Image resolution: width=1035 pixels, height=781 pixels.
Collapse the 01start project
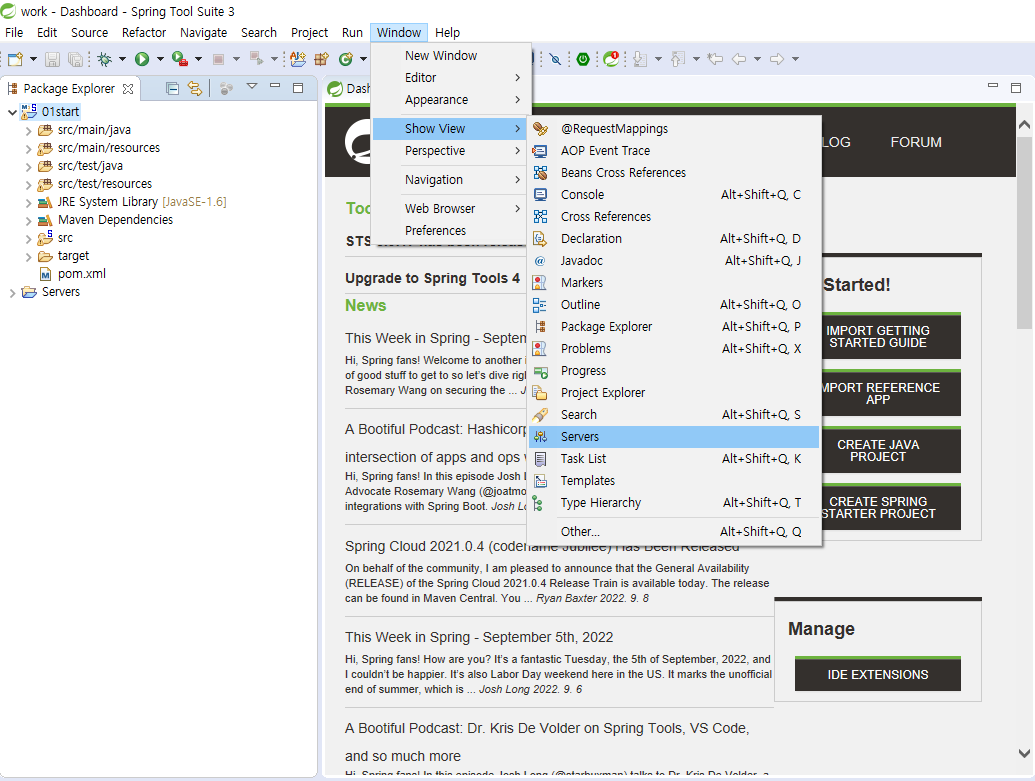pyautogui.click(x=12, y=112)
